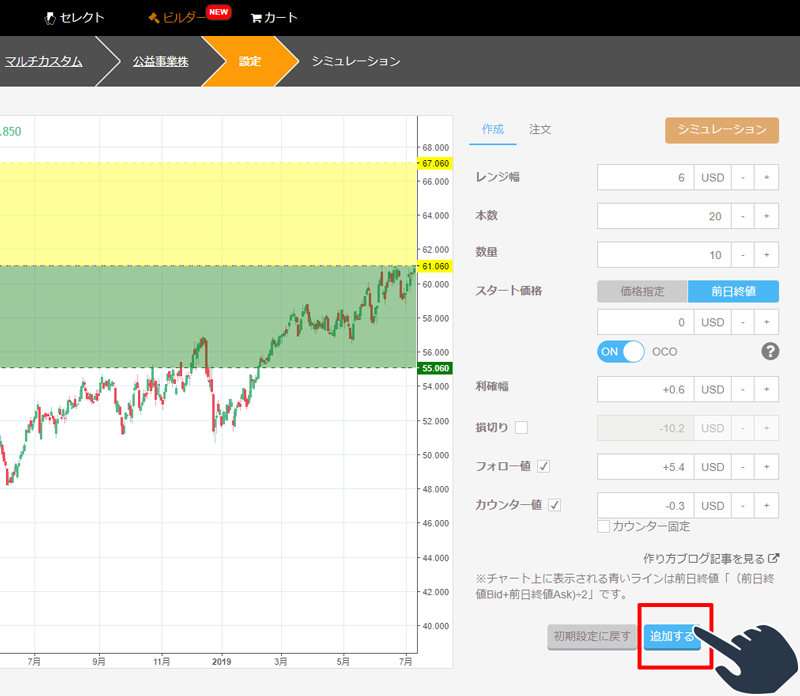The width and height of the screenshot is (800, 696).
Task: Select 前日終値 start price option
Action: (733, 291)
